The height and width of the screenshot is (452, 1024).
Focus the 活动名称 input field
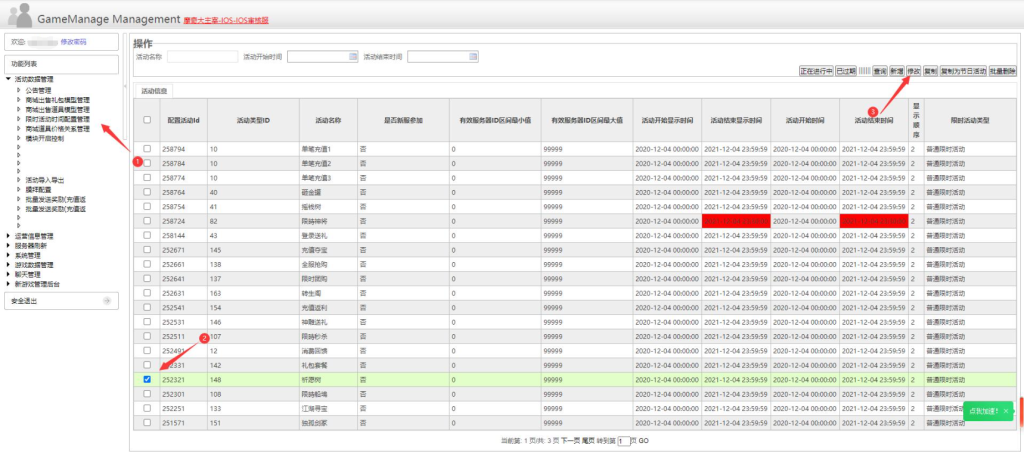tap(202, 57)
